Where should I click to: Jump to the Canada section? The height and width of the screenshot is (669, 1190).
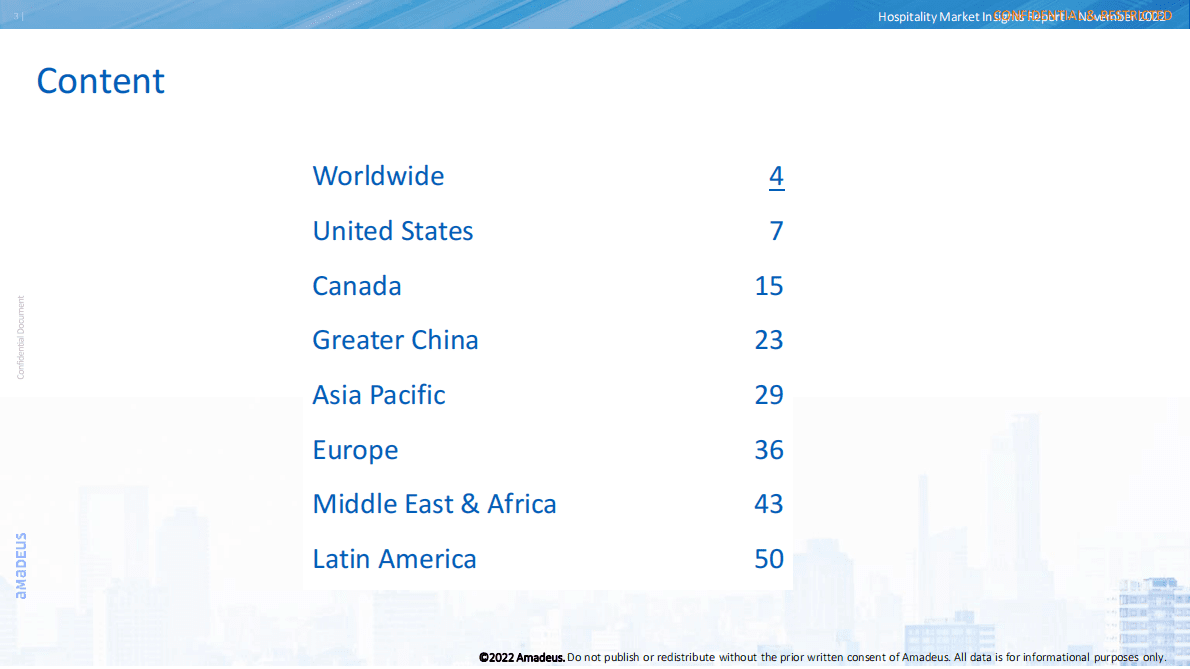point(357,286)
